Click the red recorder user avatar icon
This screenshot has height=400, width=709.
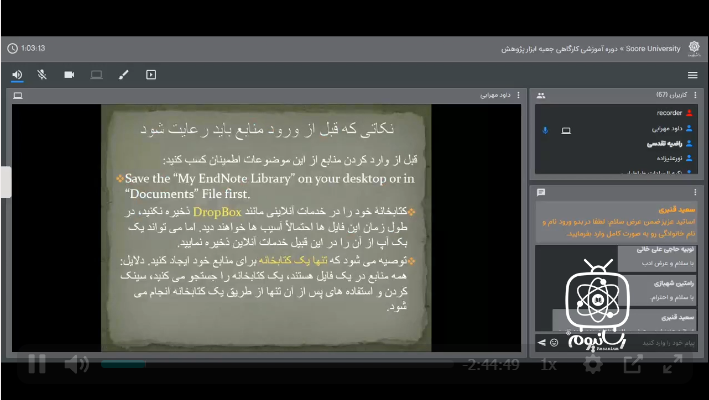(689, 113)
